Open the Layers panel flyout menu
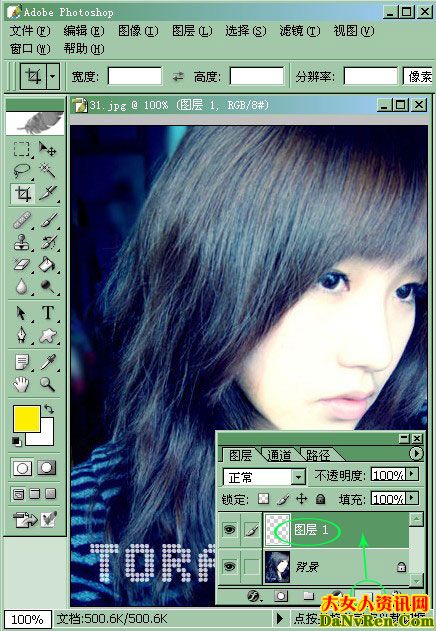This screenshot has height=631, width=436. pyautogui.click(x=416, y=454)
